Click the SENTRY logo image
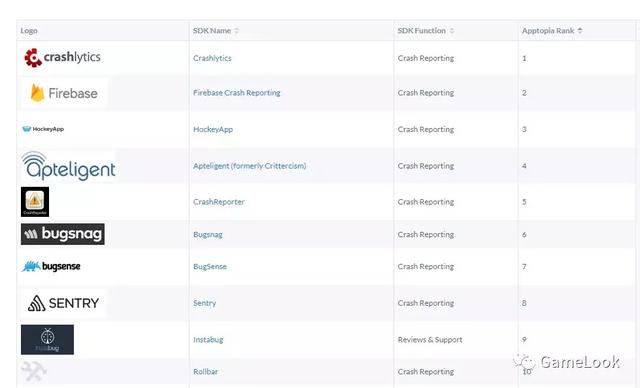Image resolution: width=640 pixels, height=388 pixels. [63, 303]
